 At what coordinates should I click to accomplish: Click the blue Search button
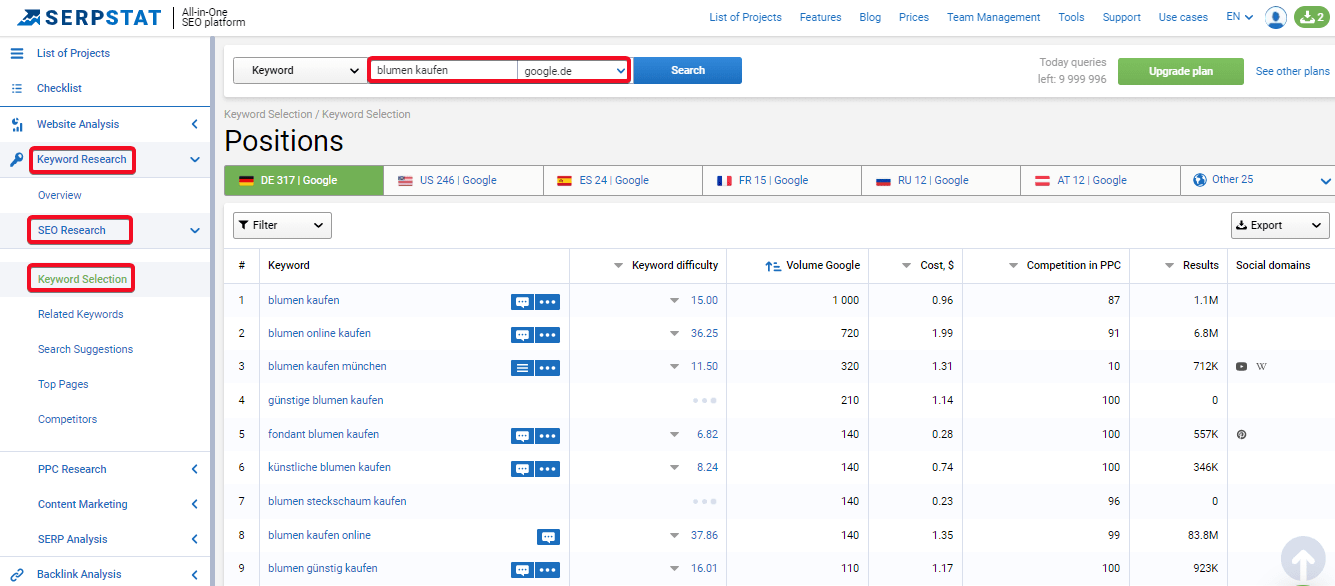click(x=688, y=70)
